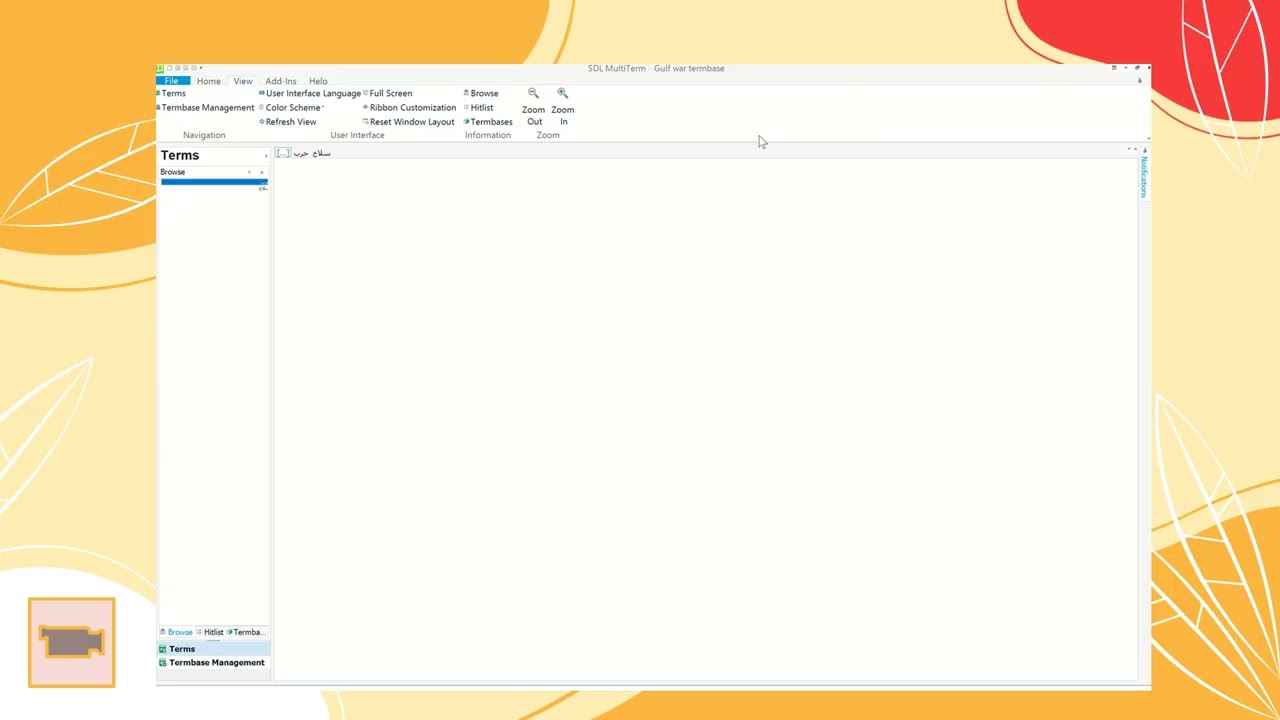Switch to Termbases tab at pane bottom
This screenshot has height=720, width=1280.
[x=247, y=632]
